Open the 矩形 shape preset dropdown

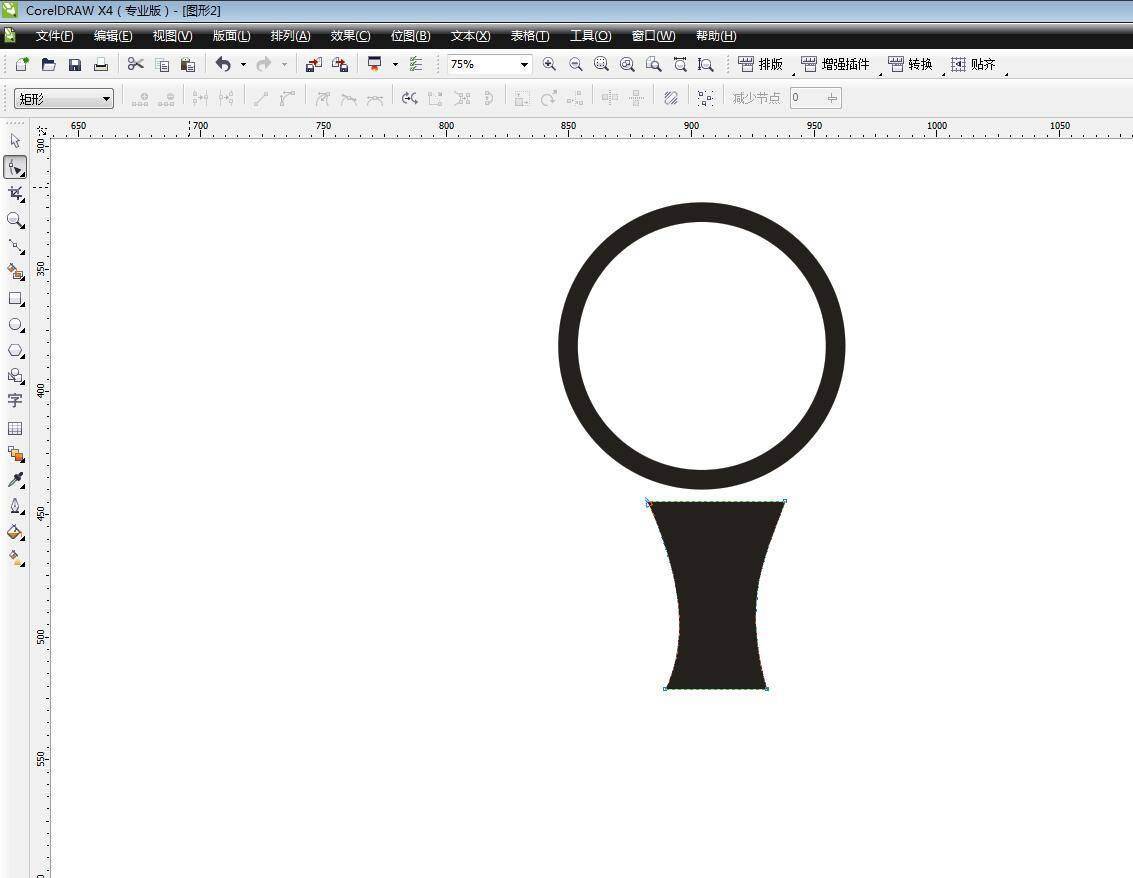coord(106,99)
